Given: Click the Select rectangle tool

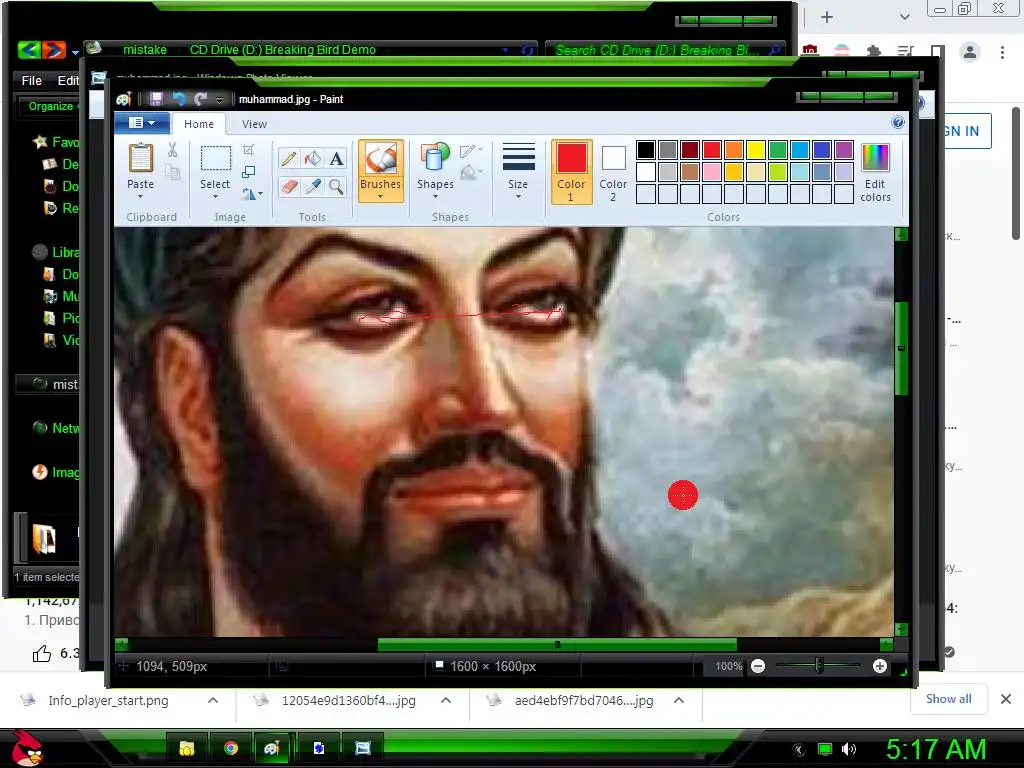Looking at the screenshot, I should point(215,159).
